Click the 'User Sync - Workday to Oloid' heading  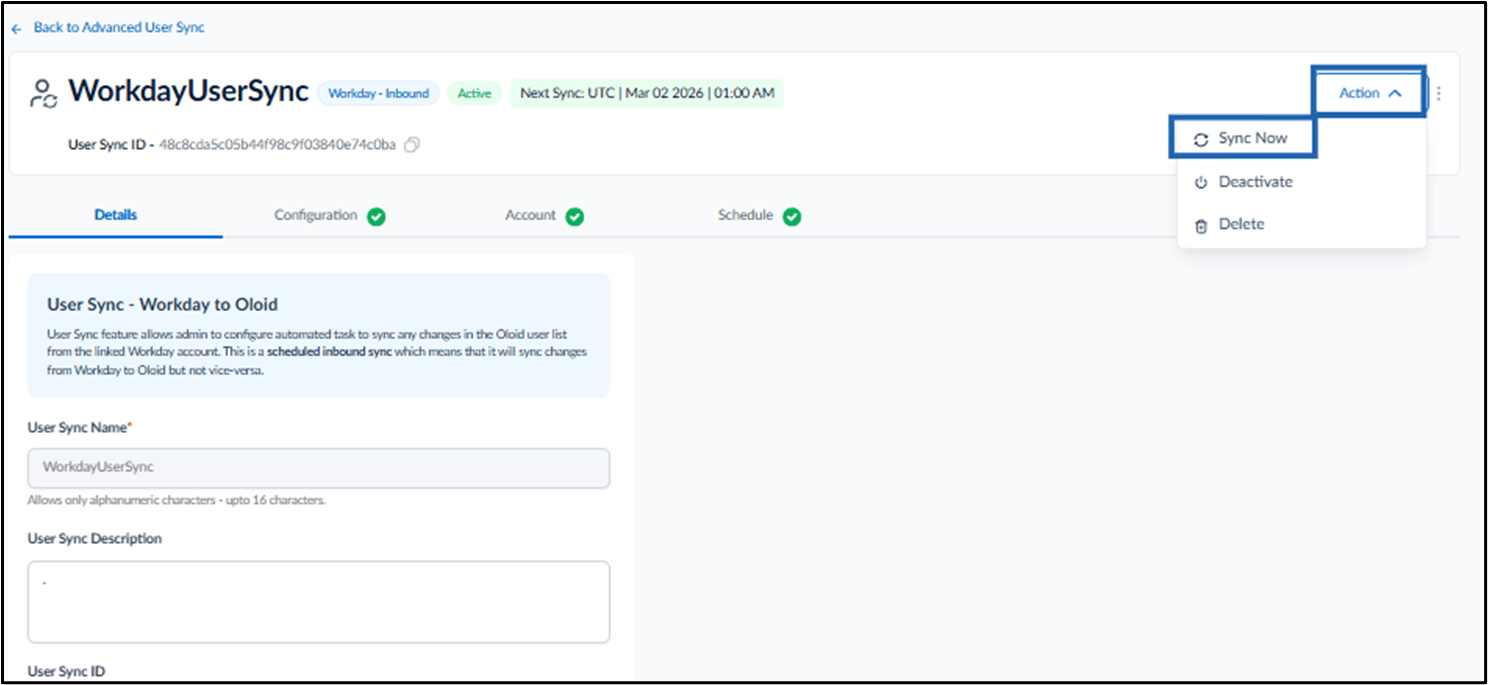(162, 304)
